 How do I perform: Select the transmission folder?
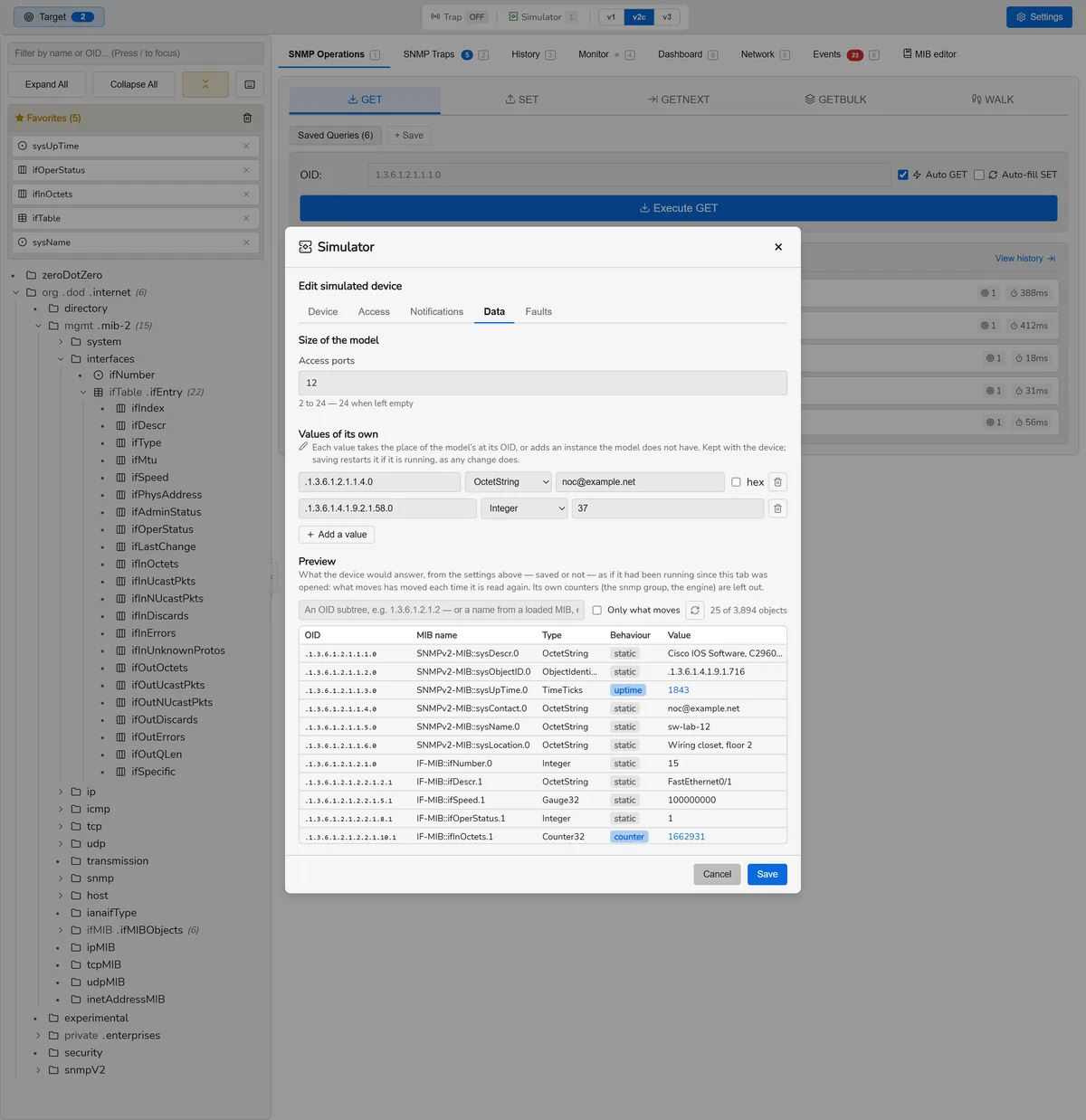[117, 861]
